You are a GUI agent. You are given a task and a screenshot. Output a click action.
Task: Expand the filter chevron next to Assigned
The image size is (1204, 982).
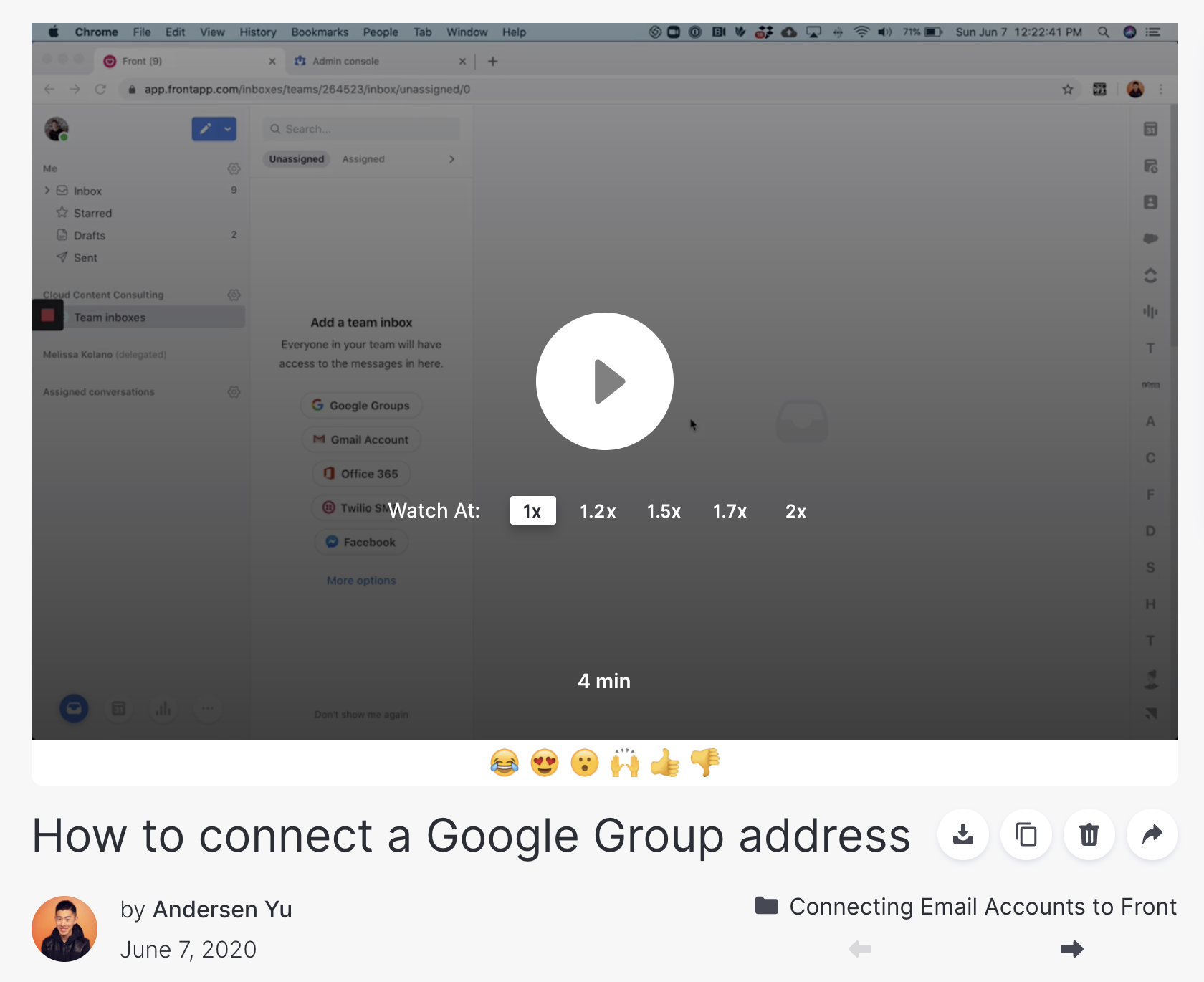pyautogui.click(x=451, y=159)
